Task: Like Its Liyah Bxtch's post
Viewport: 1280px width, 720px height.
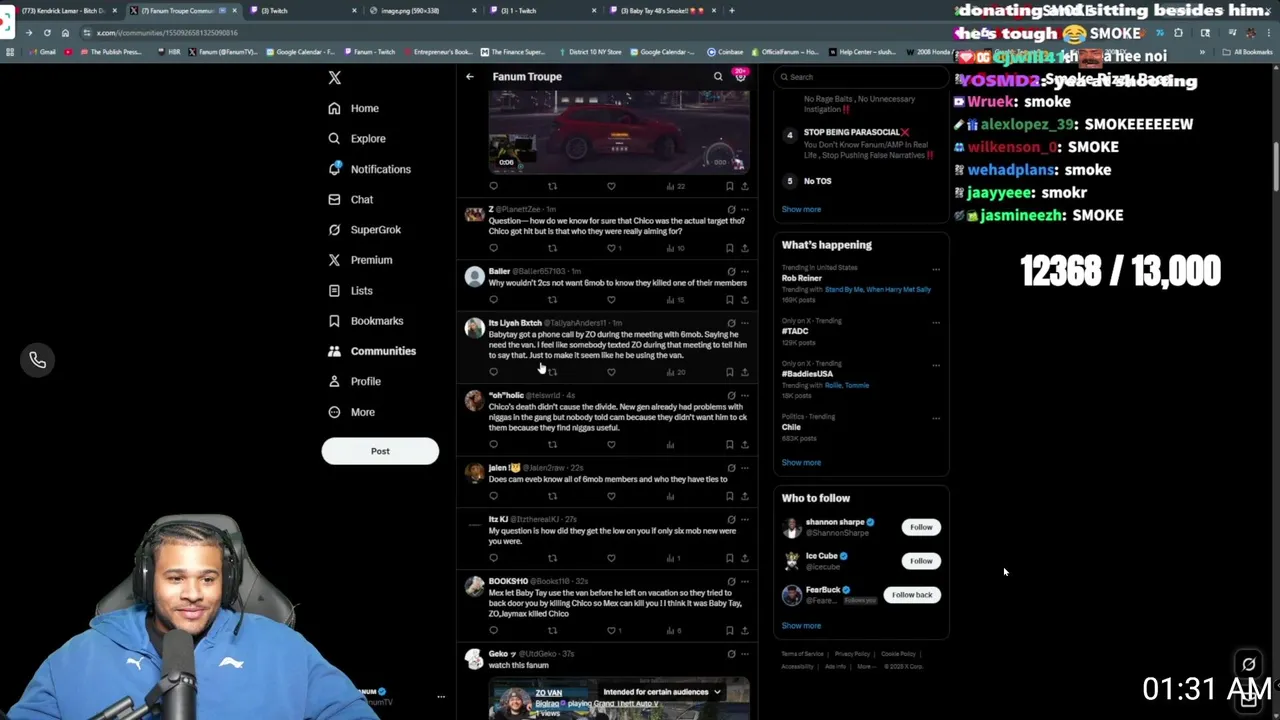Action: click(611, 372)
